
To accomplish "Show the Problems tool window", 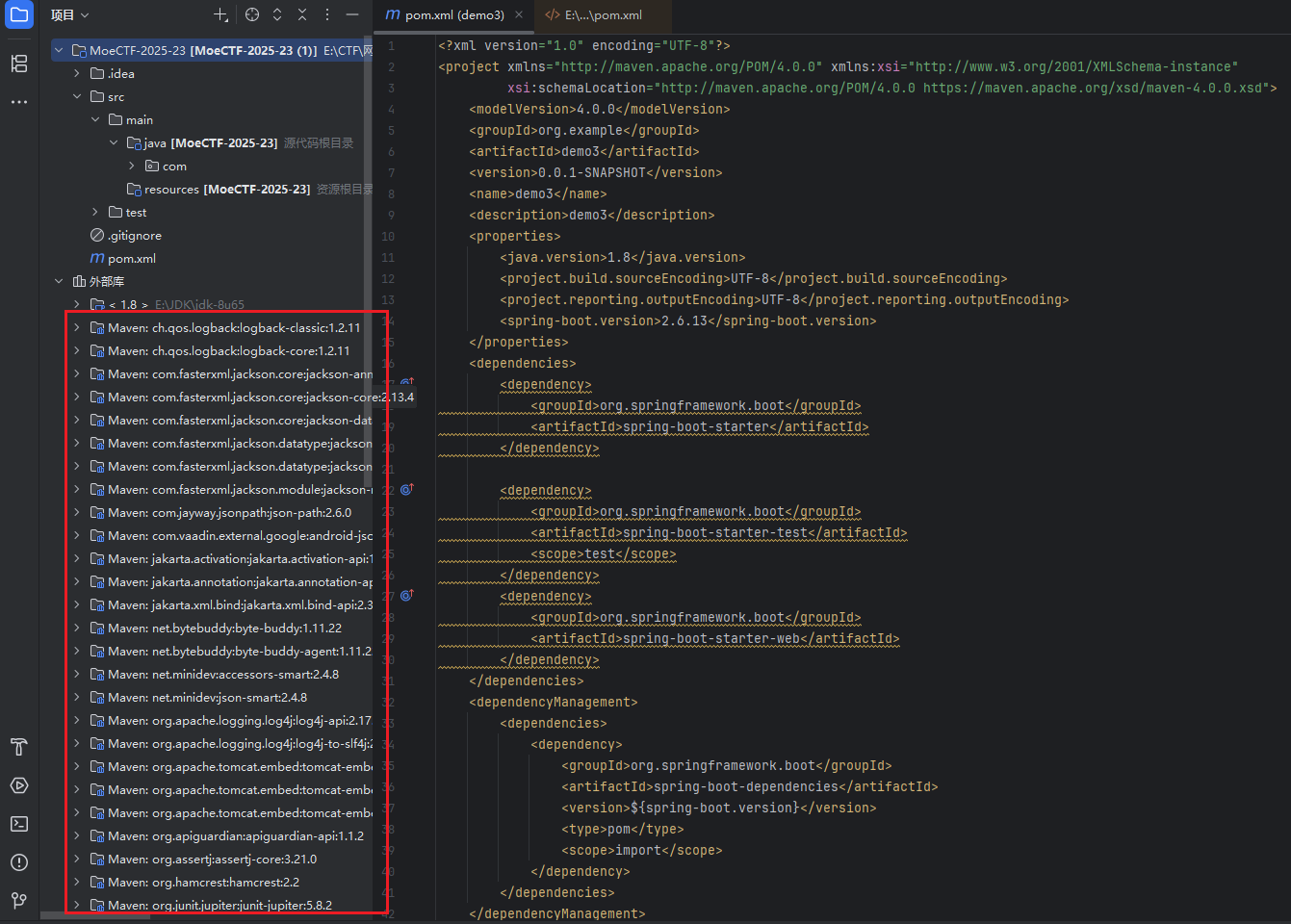I will (x=19, y=862).
